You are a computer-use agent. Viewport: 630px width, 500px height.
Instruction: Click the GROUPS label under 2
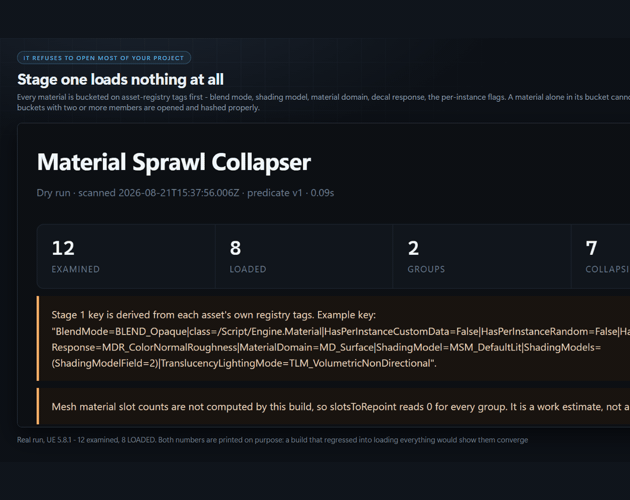coord(426,269)
